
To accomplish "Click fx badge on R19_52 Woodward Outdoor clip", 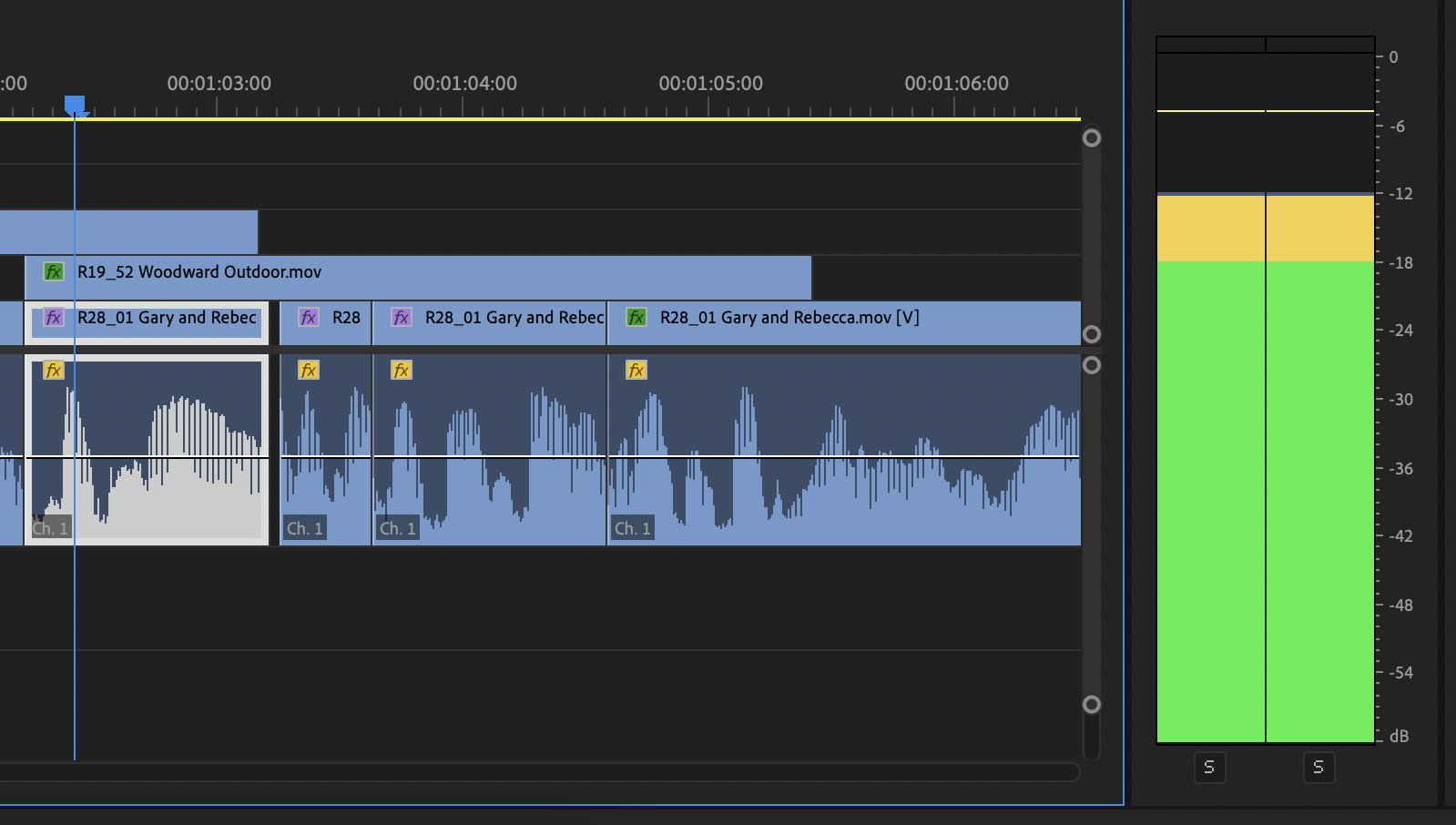I will click(x=54, y=272).
